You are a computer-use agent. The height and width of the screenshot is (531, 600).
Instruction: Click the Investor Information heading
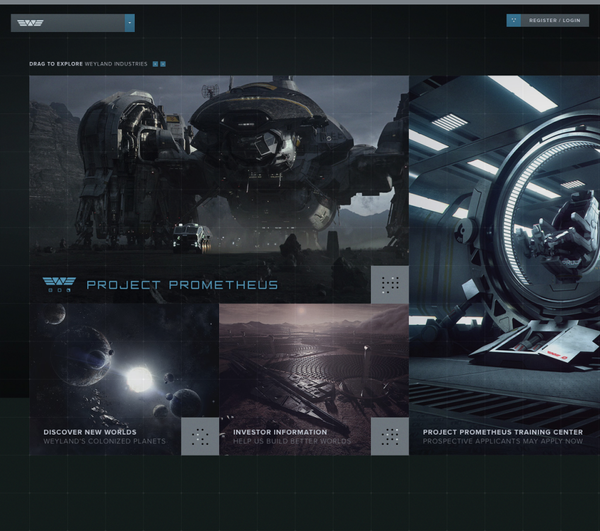tap(280, 432)
